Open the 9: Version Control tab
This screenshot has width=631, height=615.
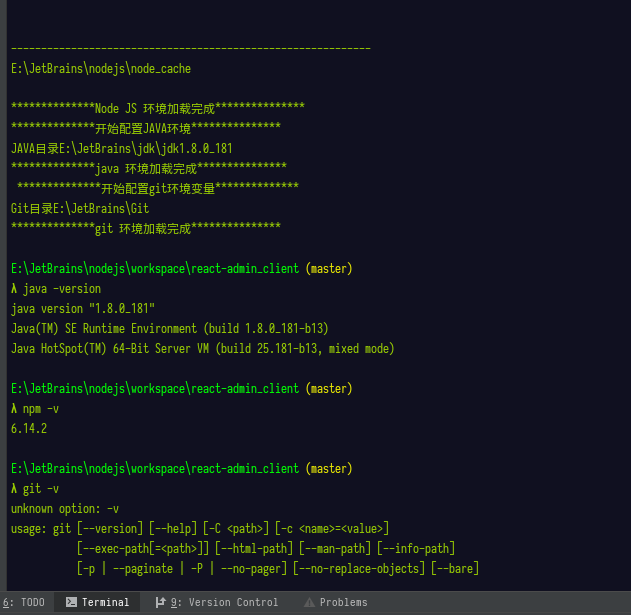tap(217, 602)
